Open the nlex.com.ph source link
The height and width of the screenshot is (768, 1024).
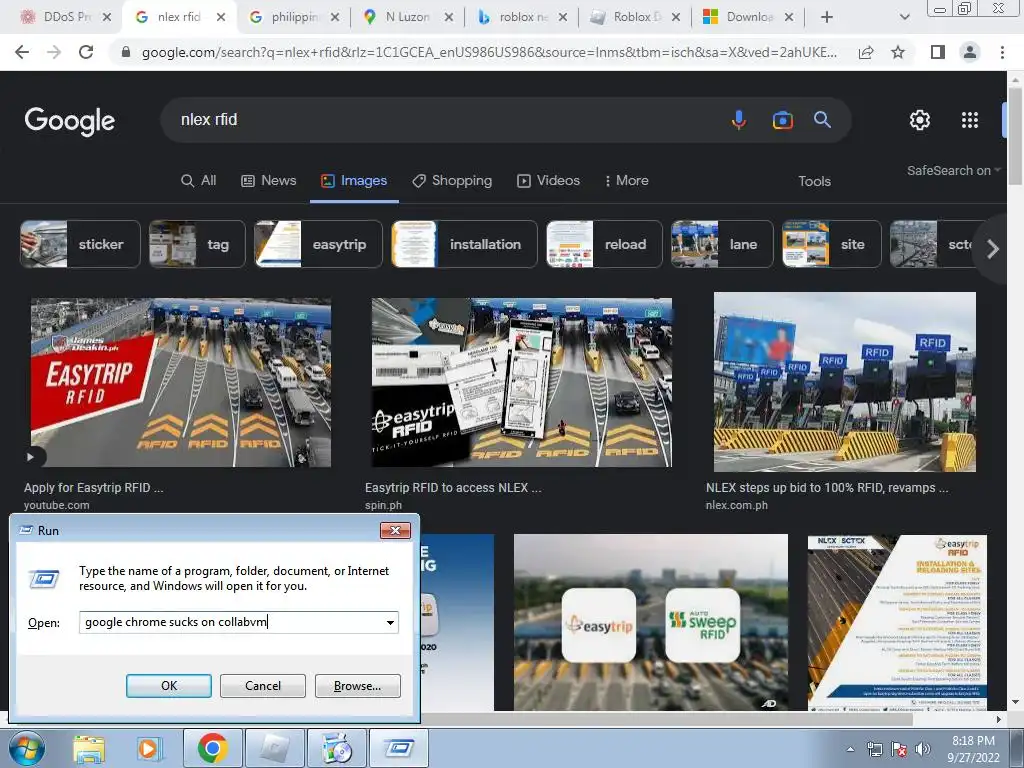[737, 505]
